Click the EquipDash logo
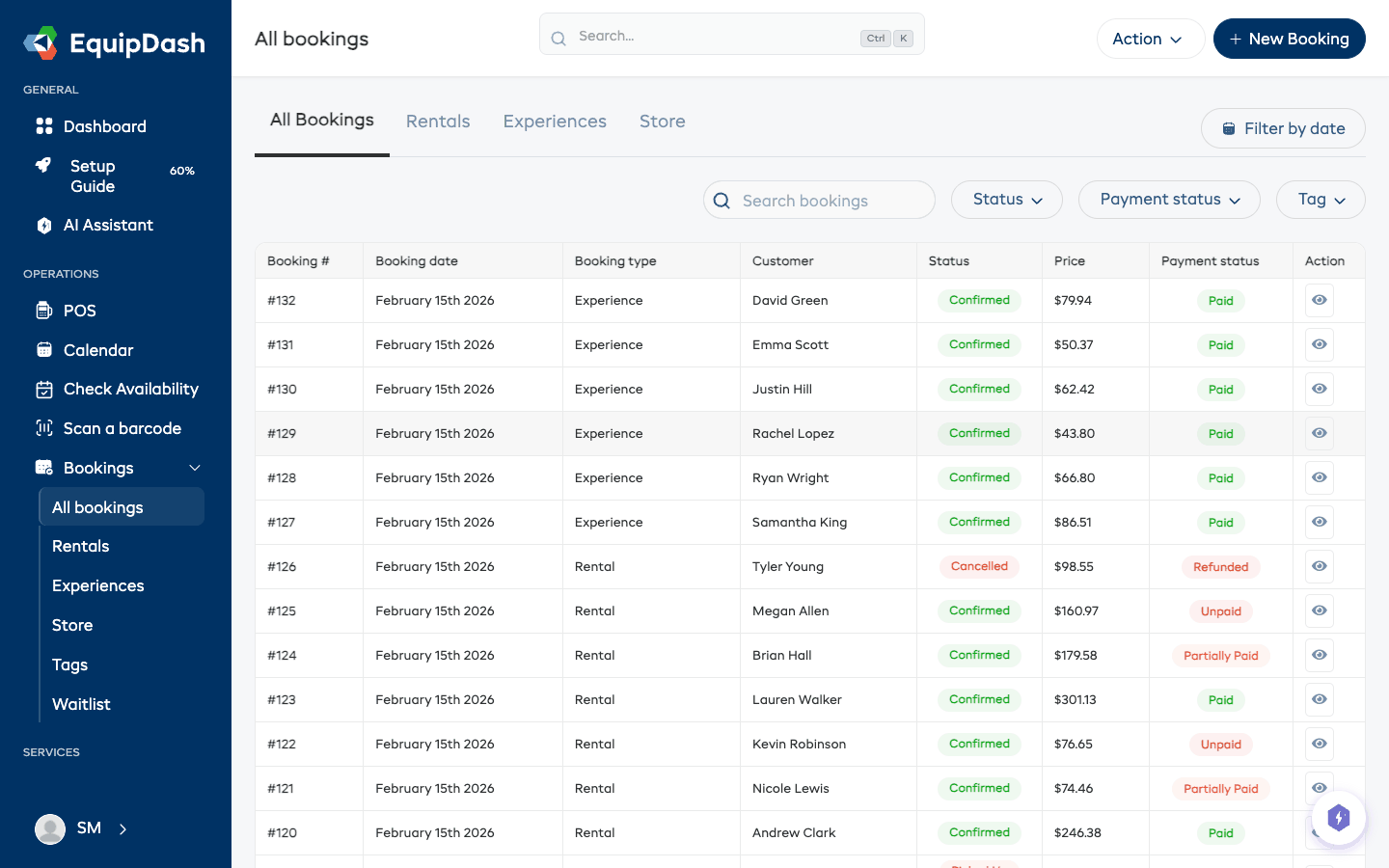1389x868 pixels. [x=113, y=42]
